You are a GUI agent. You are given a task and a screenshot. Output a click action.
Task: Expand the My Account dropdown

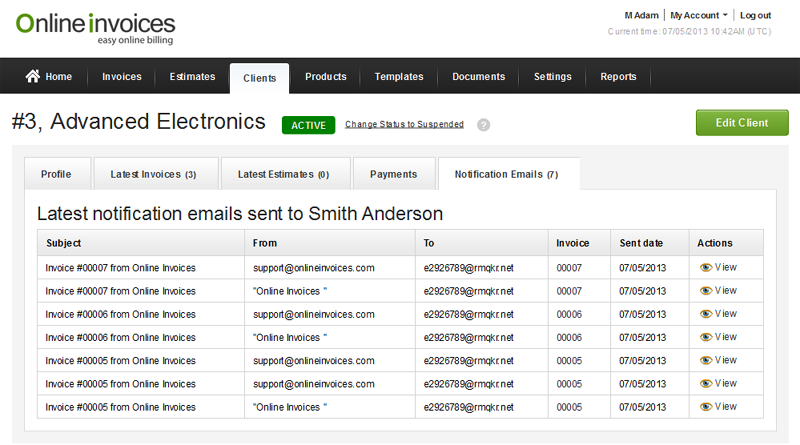click(x=699, y=16)
